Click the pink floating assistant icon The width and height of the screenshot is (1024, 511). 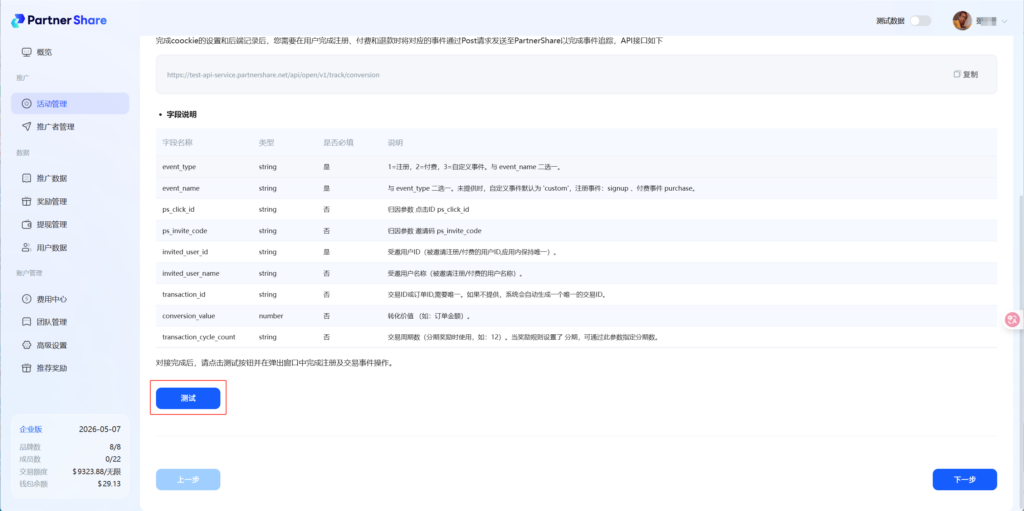coord(1012,319)
